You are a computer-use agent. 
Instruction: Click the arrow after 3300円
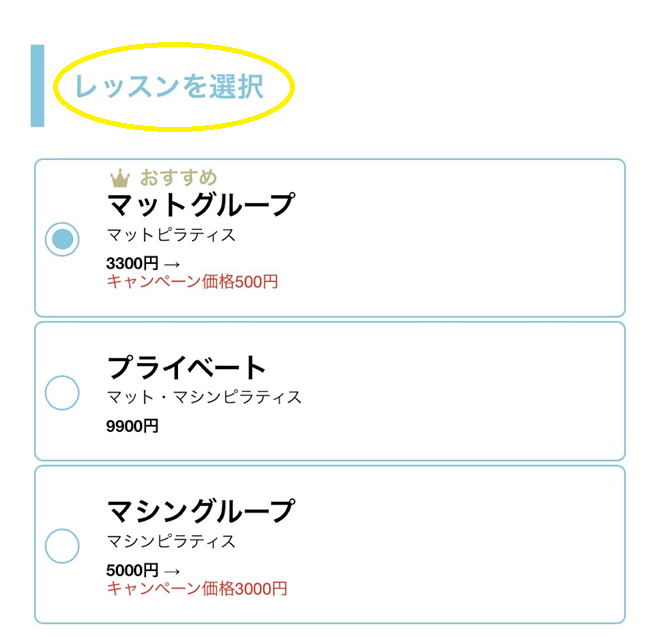(171, 264)
